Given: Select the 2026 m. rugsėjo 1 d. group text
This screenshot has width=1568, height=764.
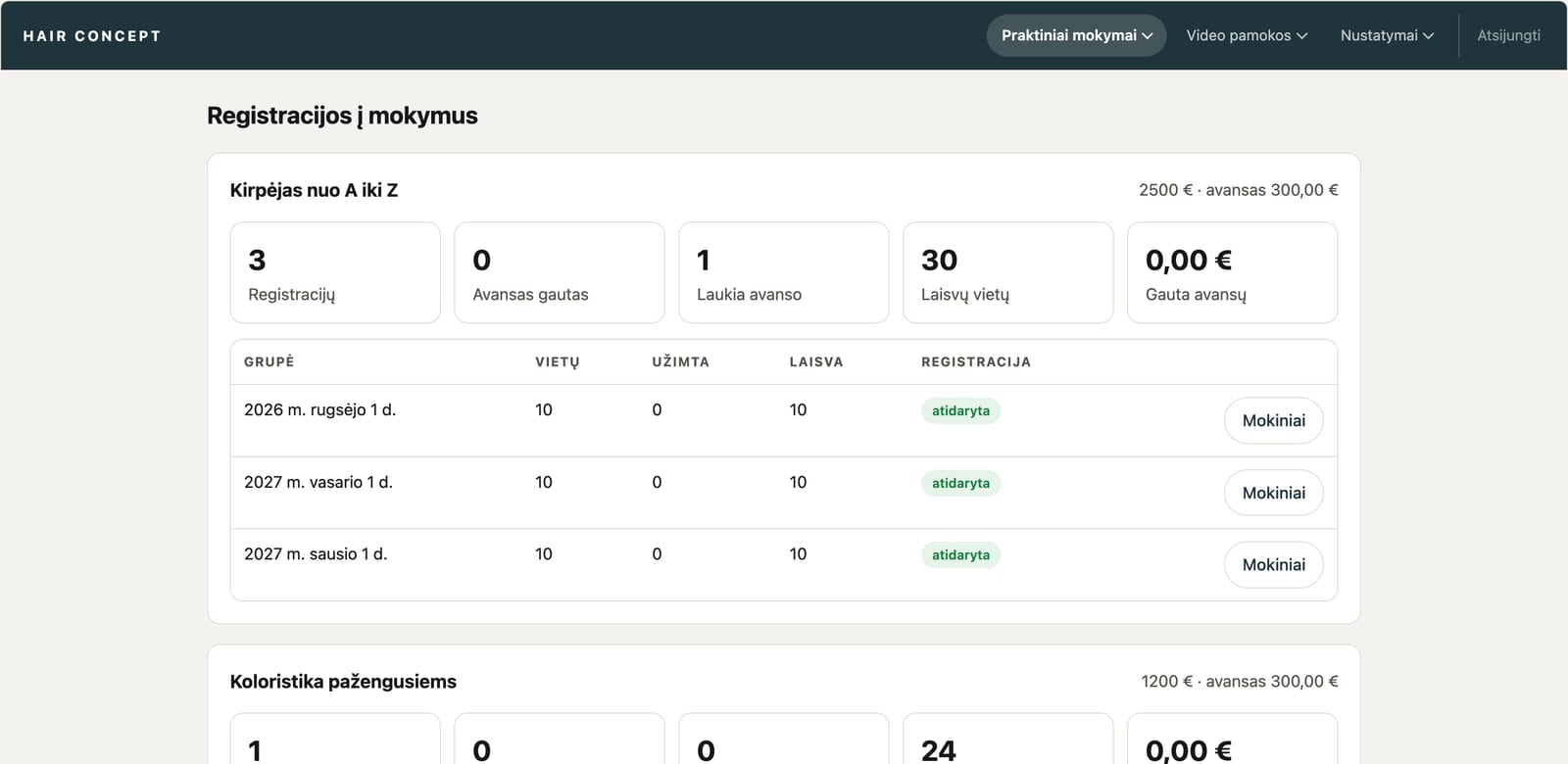Looking at the screenshot, I should coord(319,409).
